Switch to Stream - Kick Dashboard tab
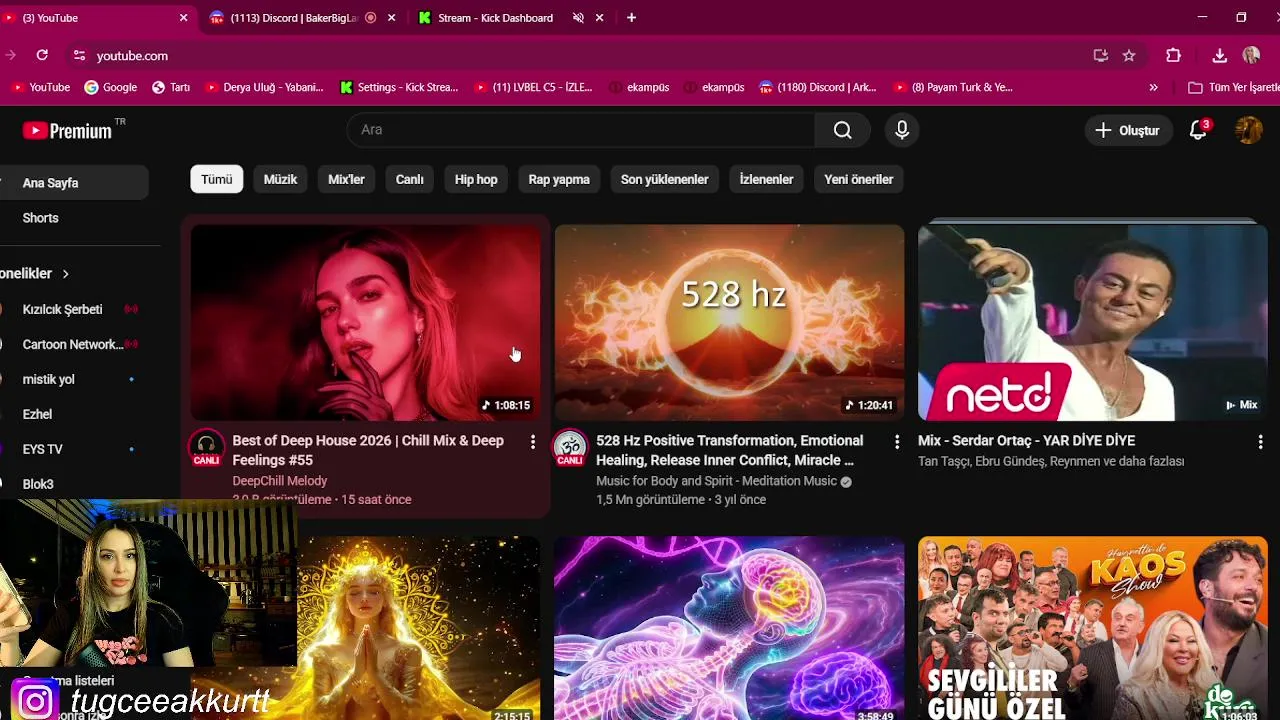The height and width of the screenshot is (720, 1280). click(x=495, y=18)
